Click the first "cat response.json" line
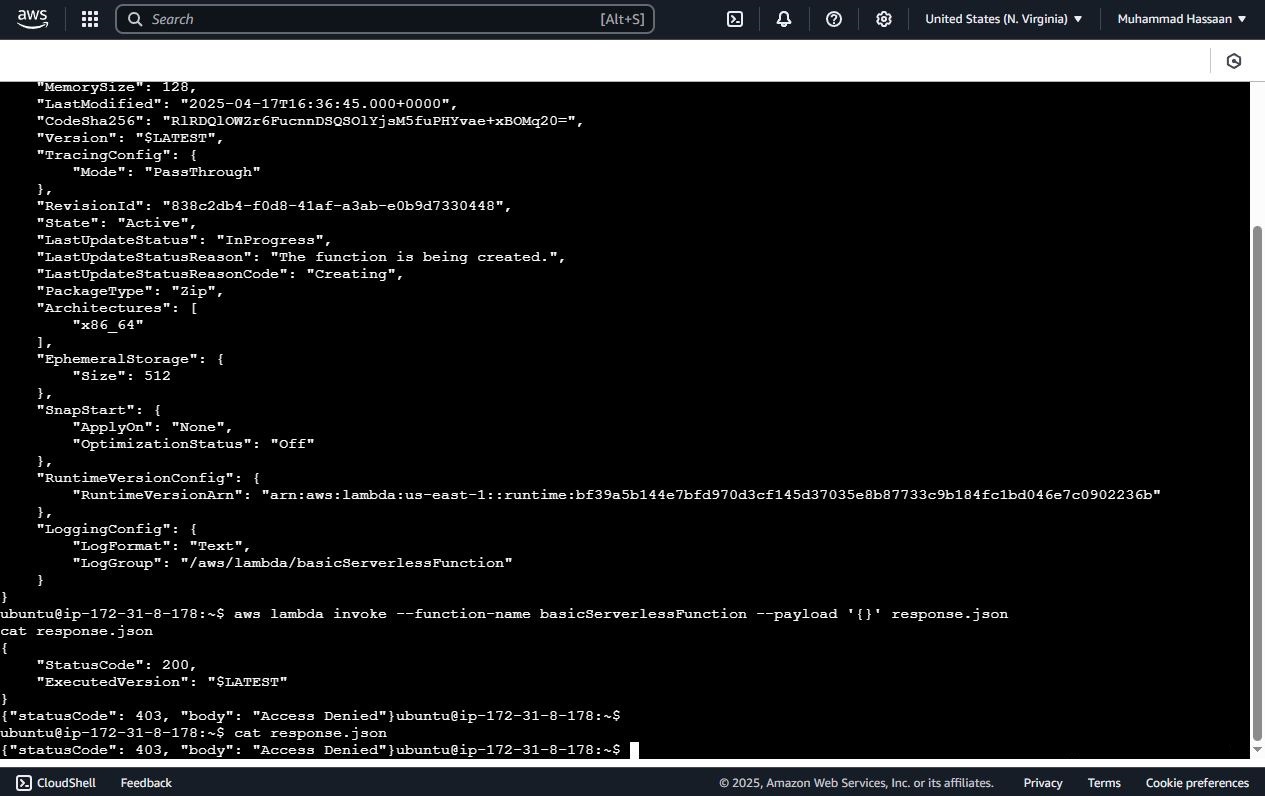The height and width of the screenshot is (796, 1265). point(77,631)
